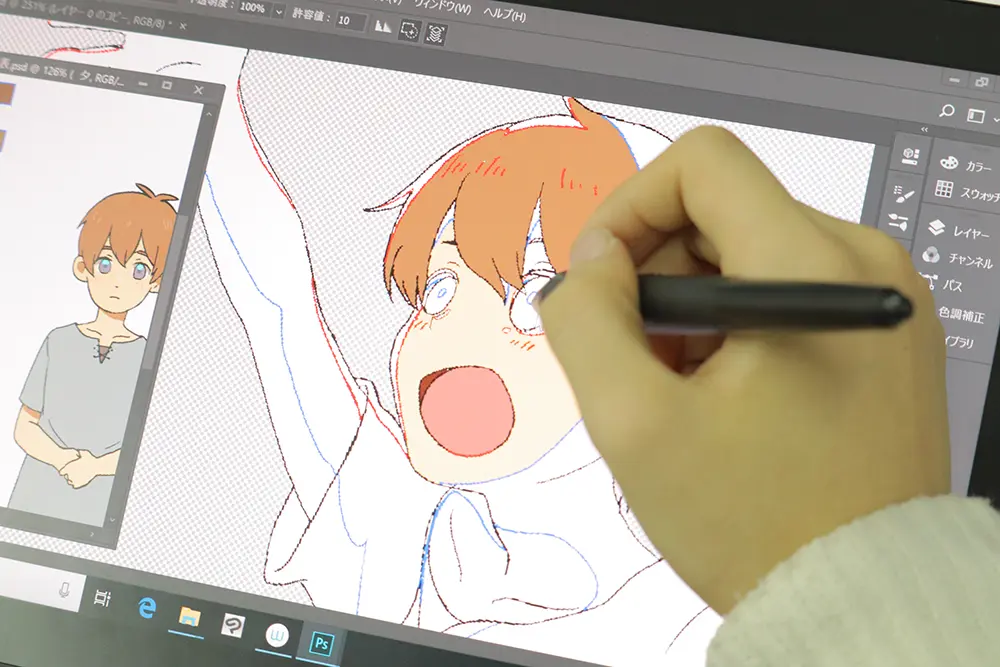Expand the panel dock with double-chevron
This screenshot has height=667, width=1000.
925,129
